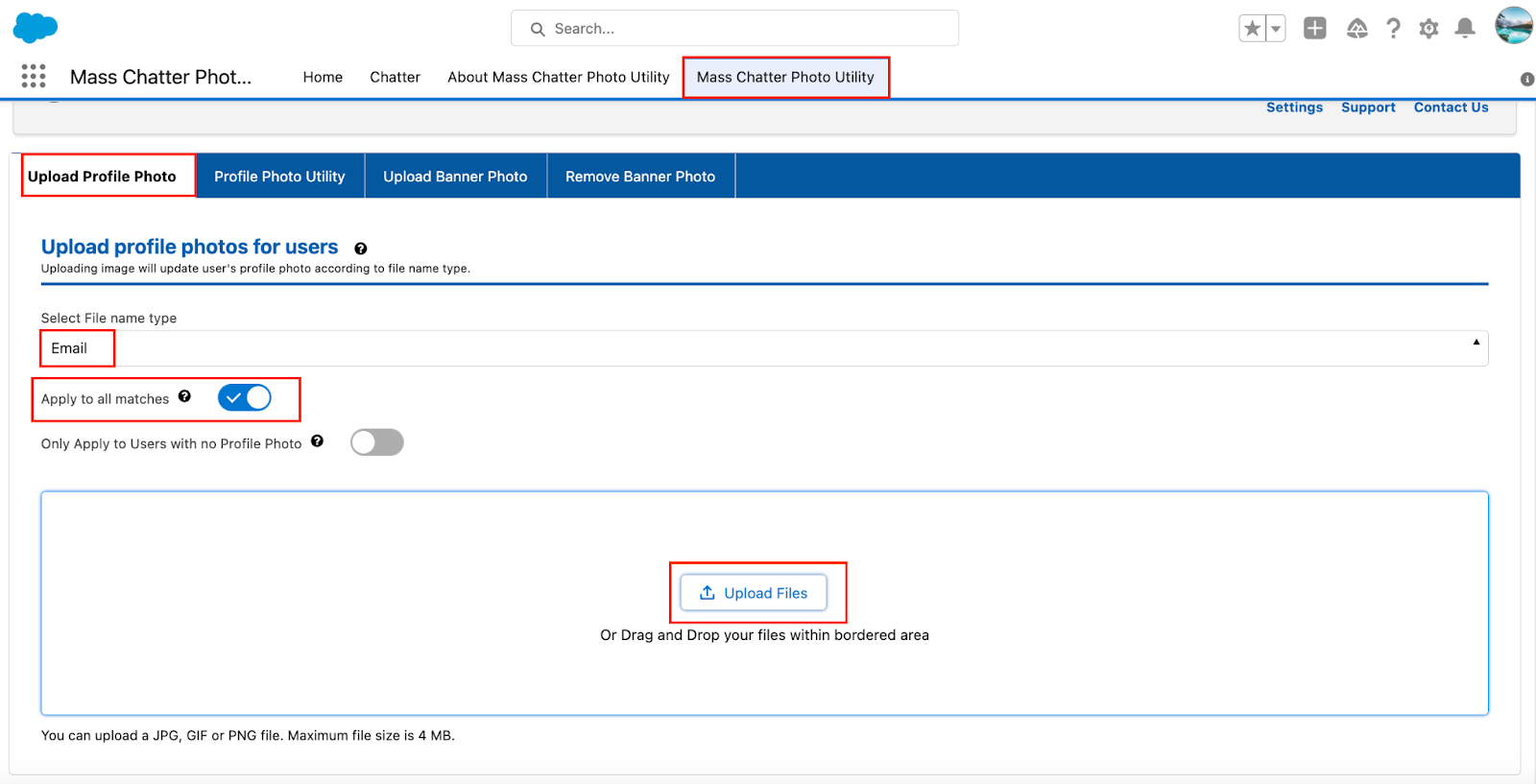Click 'You can upload a JPG, GIF or PNG' note
Screen dimensions: 1536x784
(248, 736)
